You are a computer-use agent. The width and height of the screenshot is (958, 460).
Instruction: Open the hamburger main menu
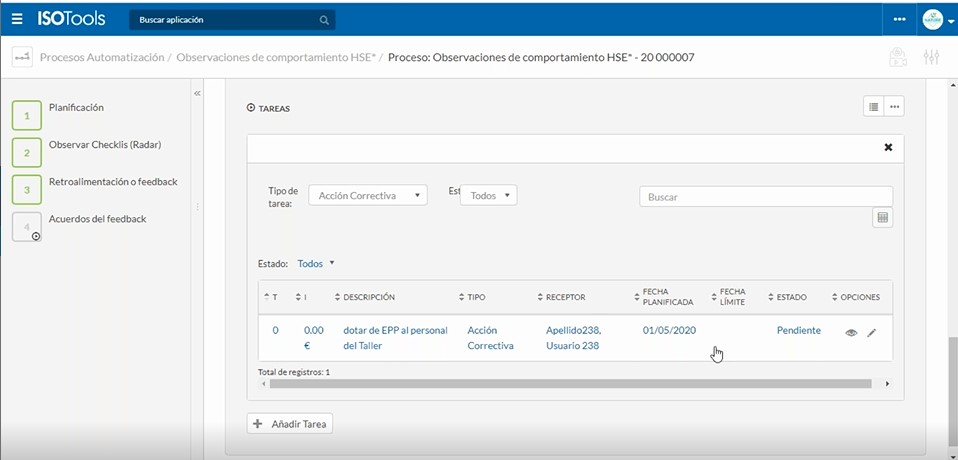pos(17,19)
